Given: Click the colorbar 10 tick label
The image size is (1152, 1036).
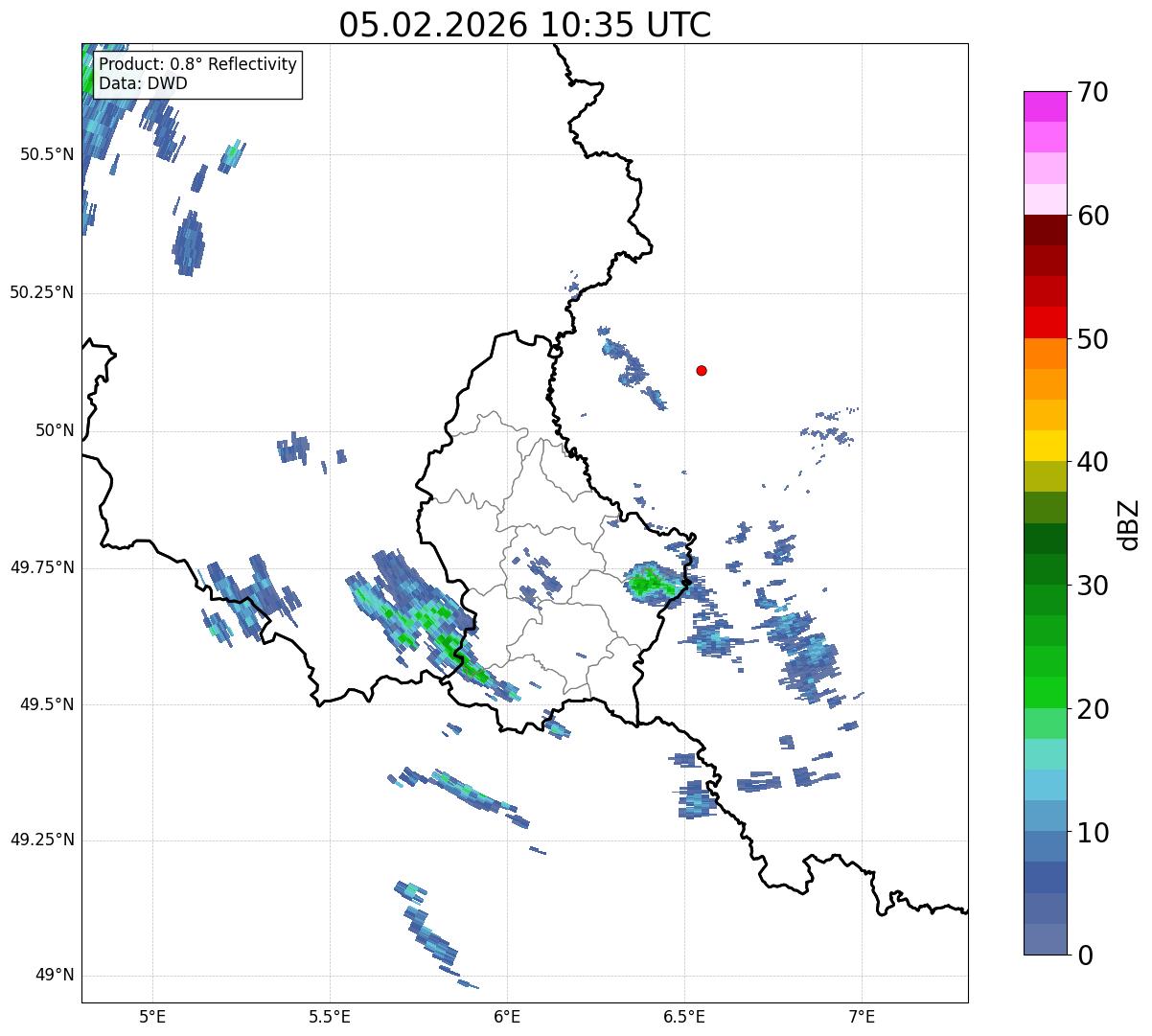Looking at the screenshot, I should click(x=1093, y=832).
